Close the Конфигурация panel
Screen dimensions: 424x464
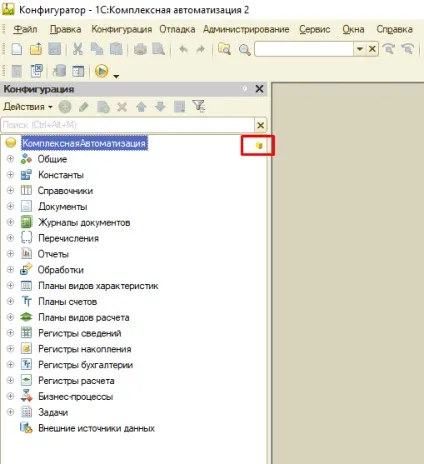point(259,89)
